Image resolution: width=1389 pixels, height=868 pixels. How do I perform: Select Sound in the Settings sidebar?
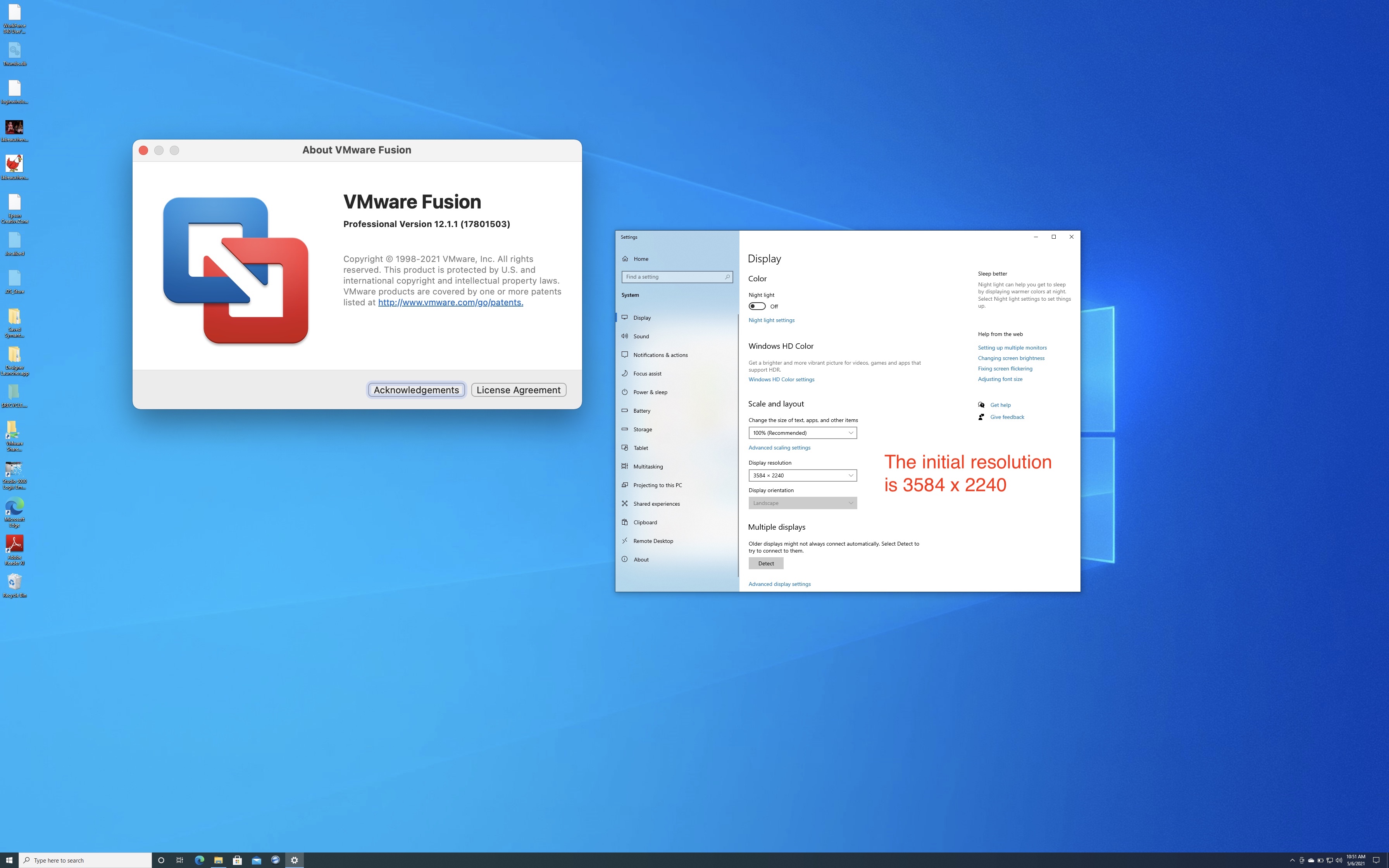641,336
